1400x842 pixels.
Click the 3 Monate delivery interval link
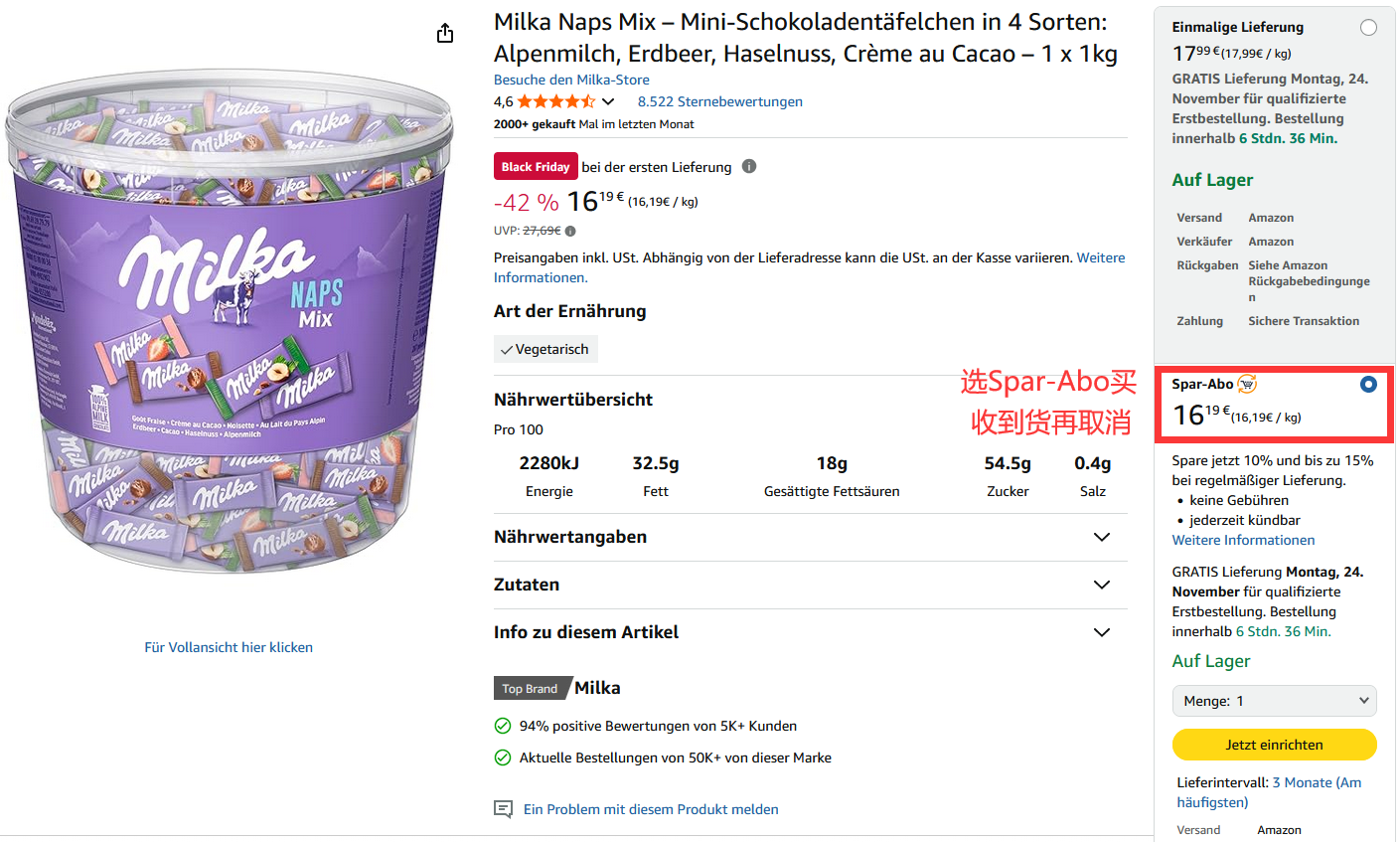1317,783
